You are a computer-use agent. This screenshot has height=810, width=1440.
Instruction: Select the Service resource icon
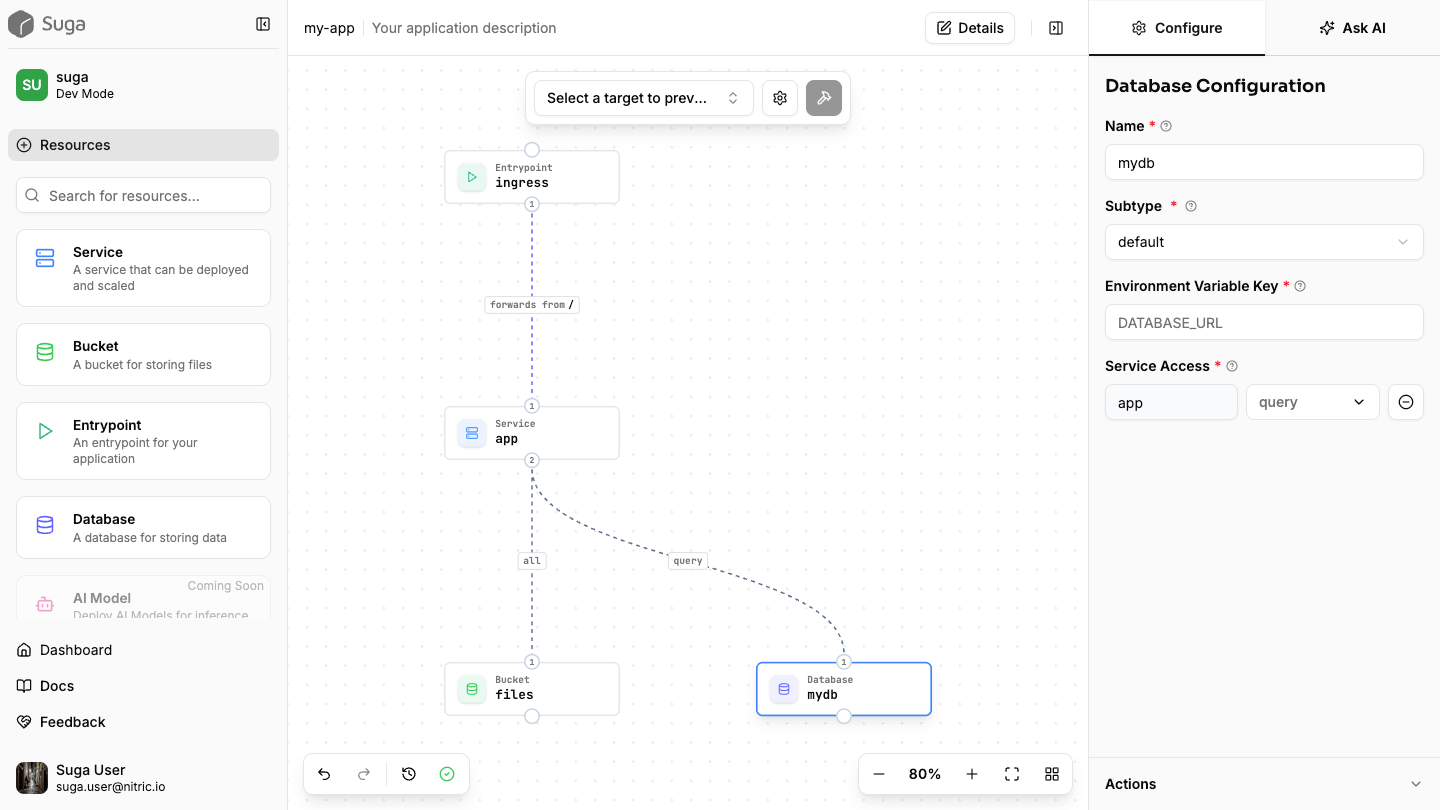[x=45, y=259]
